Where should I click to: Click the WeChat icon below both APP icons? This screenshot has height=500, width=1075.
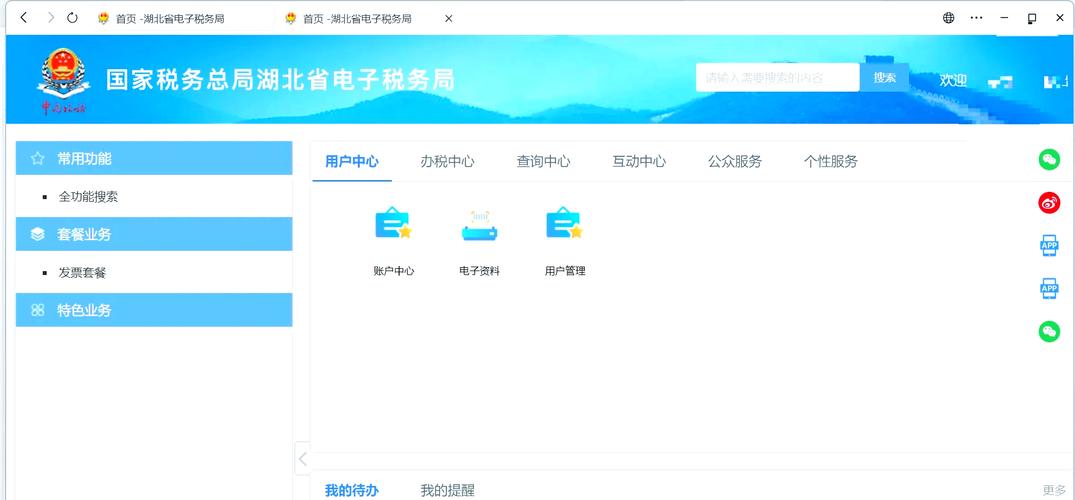click(1049, 332)
